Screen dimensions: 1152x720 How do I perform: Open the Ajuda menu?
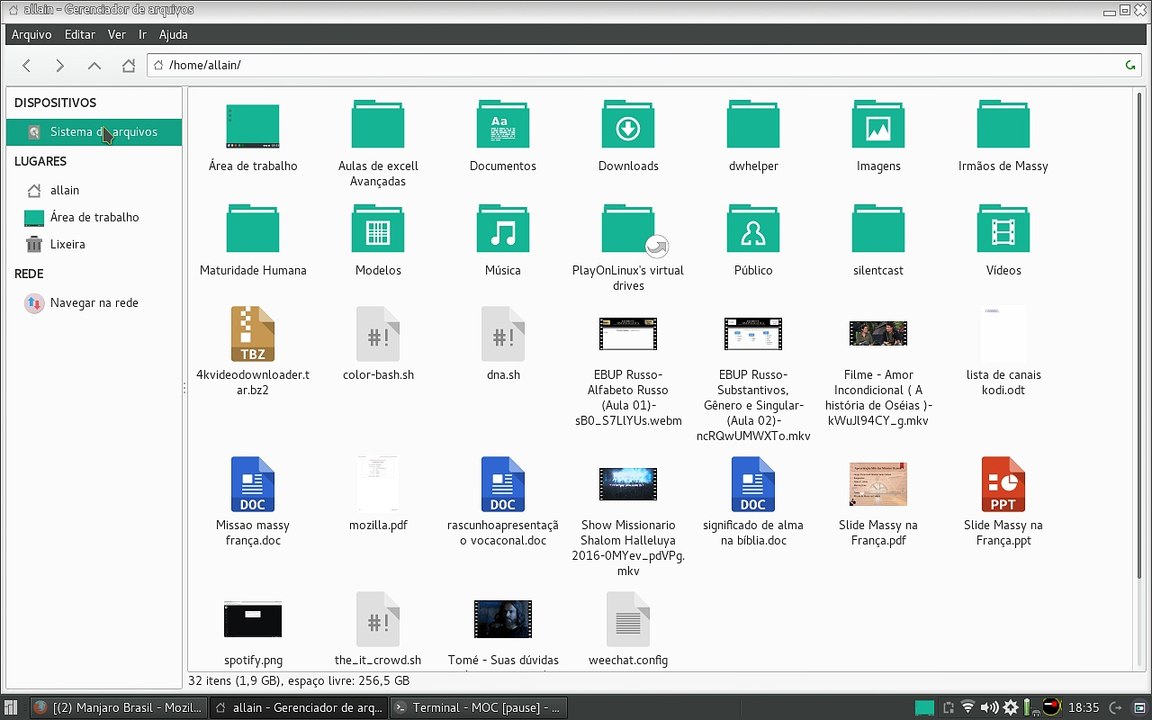pyautogui.click(x=173, y=35)
